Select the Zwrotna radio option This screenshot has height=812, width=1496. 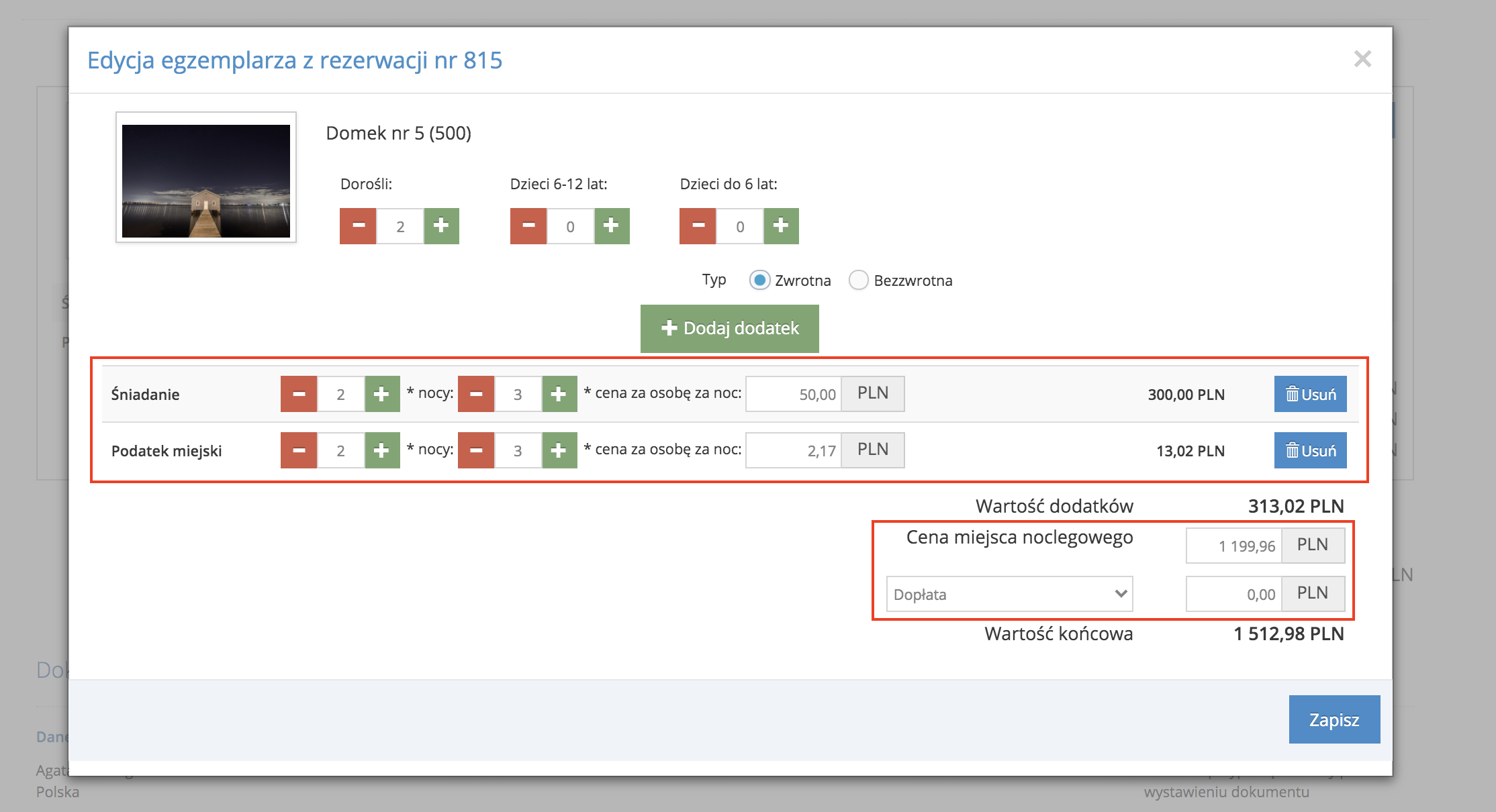click(759, 281)
